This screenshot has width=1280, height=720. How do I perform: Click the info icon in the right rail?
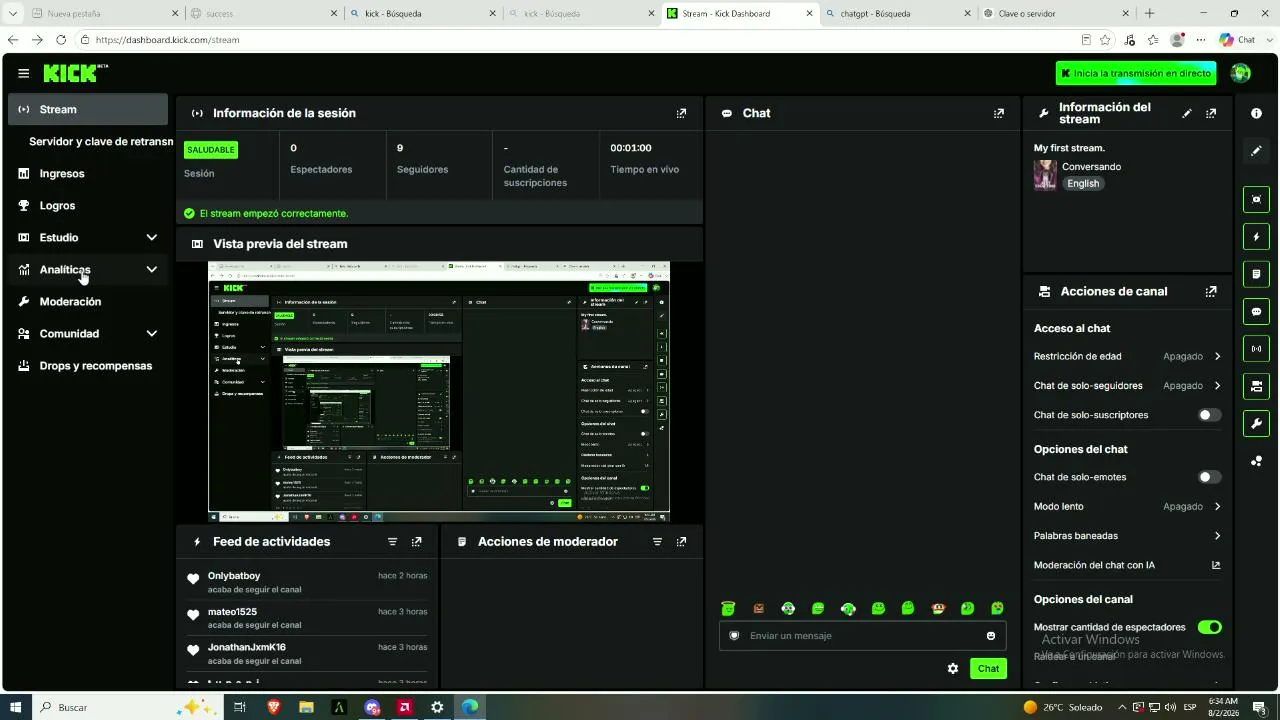(1256, 113)
